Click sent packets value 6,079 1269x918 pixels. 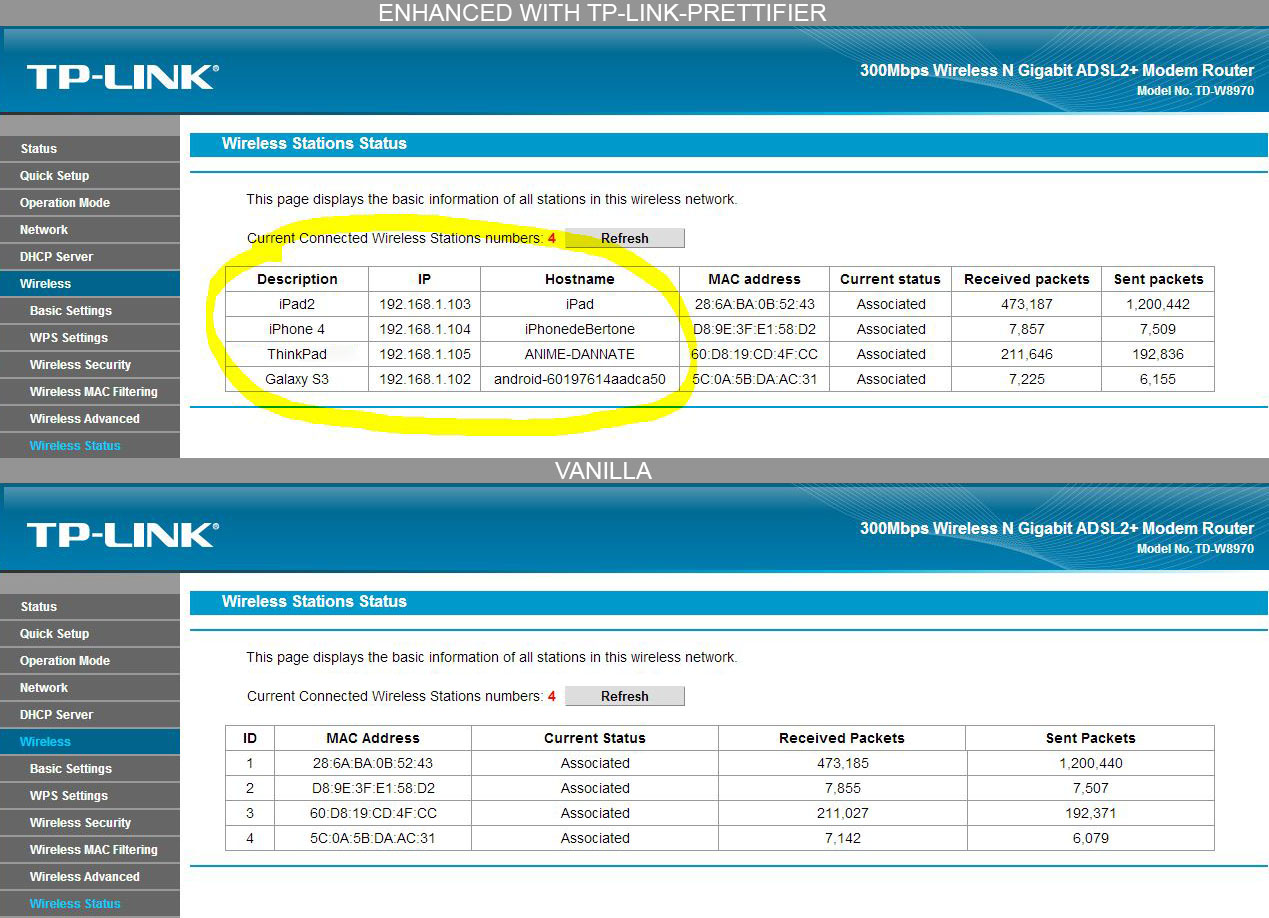coord(1090,838)
